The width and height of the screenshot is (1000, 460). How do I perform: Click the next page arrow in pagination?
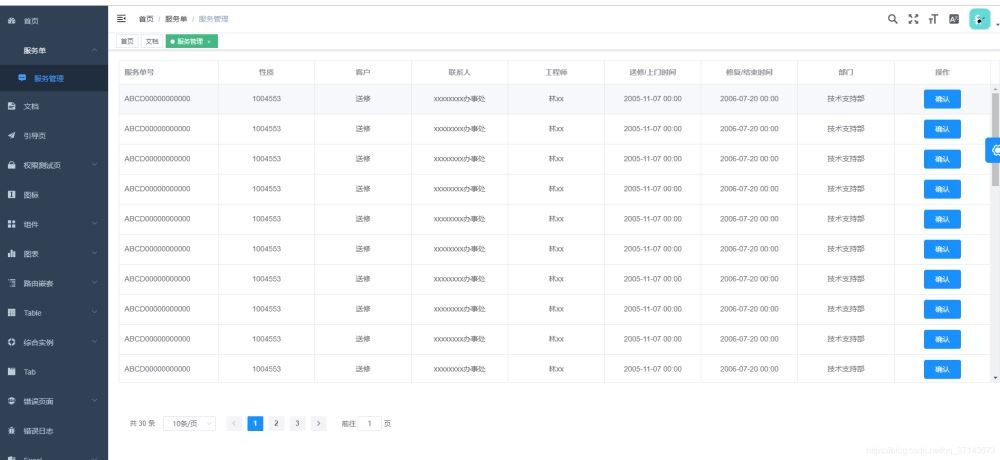(319, 424)
